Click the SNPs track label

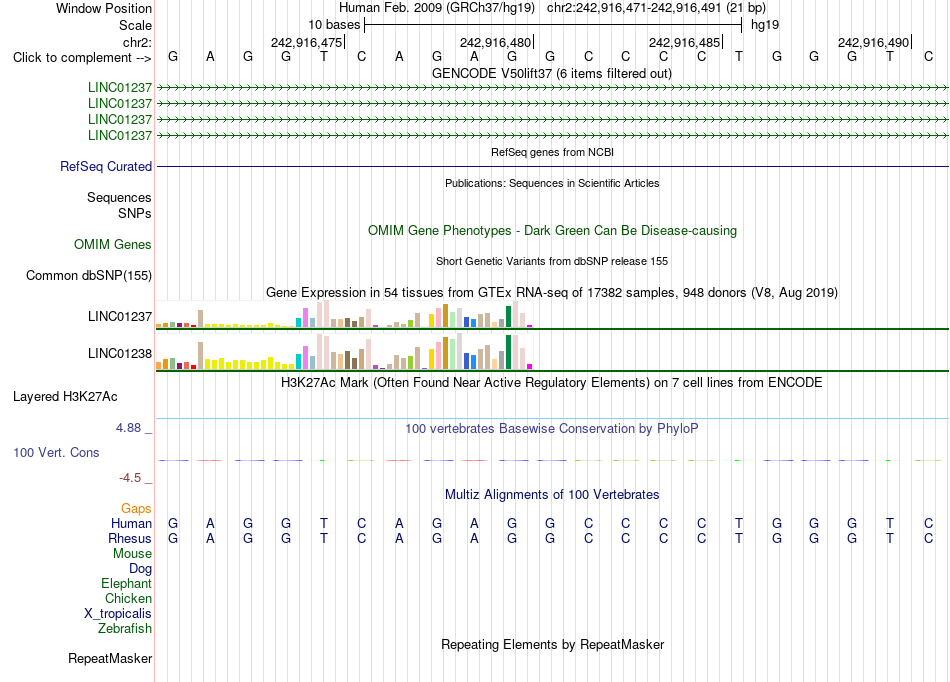135,213
